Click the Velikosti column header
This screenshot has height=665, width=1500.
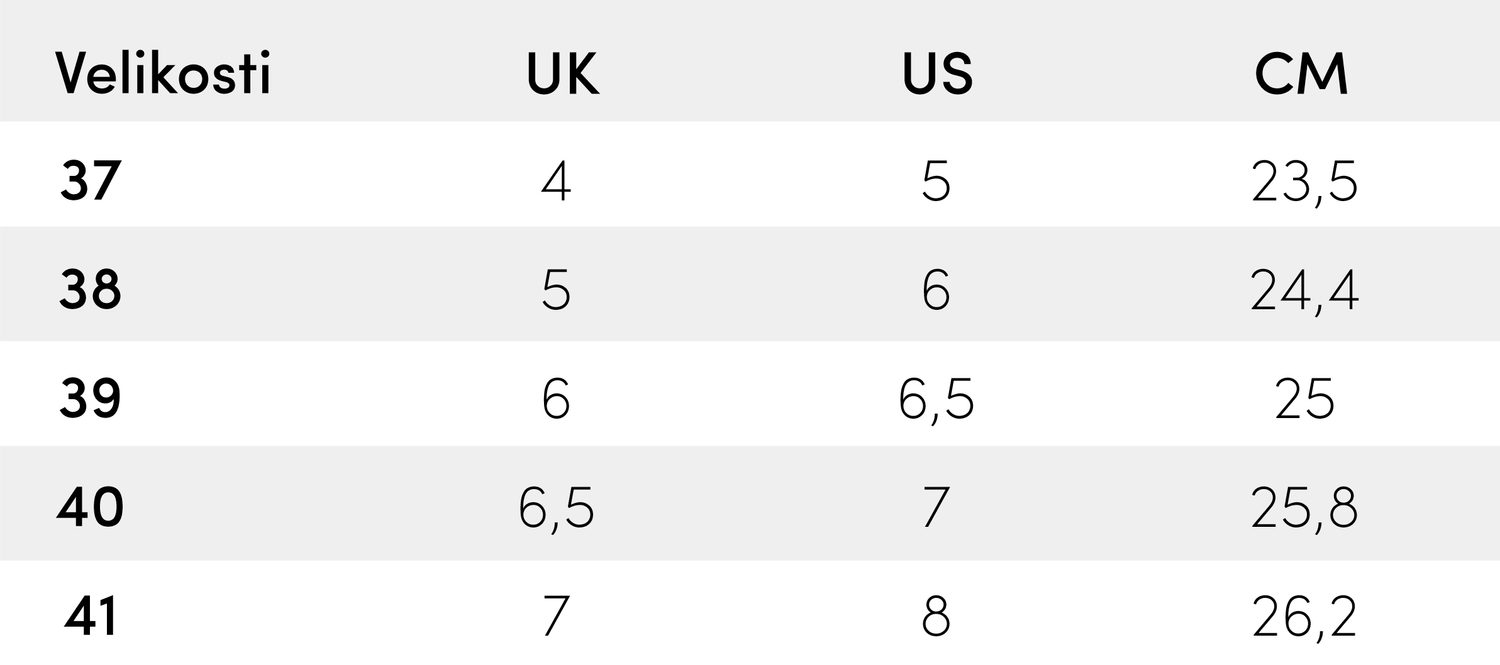(163, 74)
